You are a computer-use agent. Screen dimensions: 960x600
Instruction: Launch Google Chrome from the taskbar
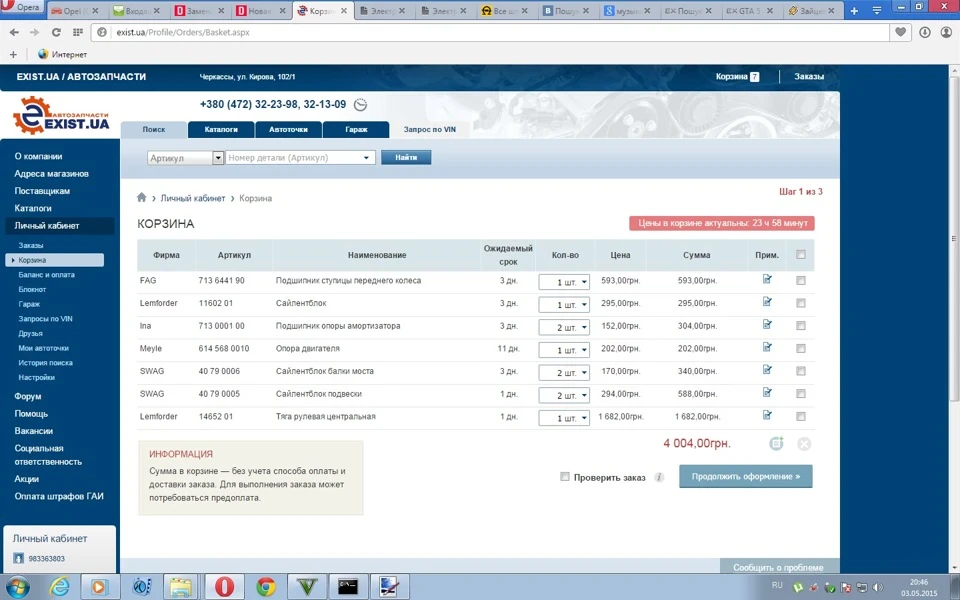click(x=266, y=587)
